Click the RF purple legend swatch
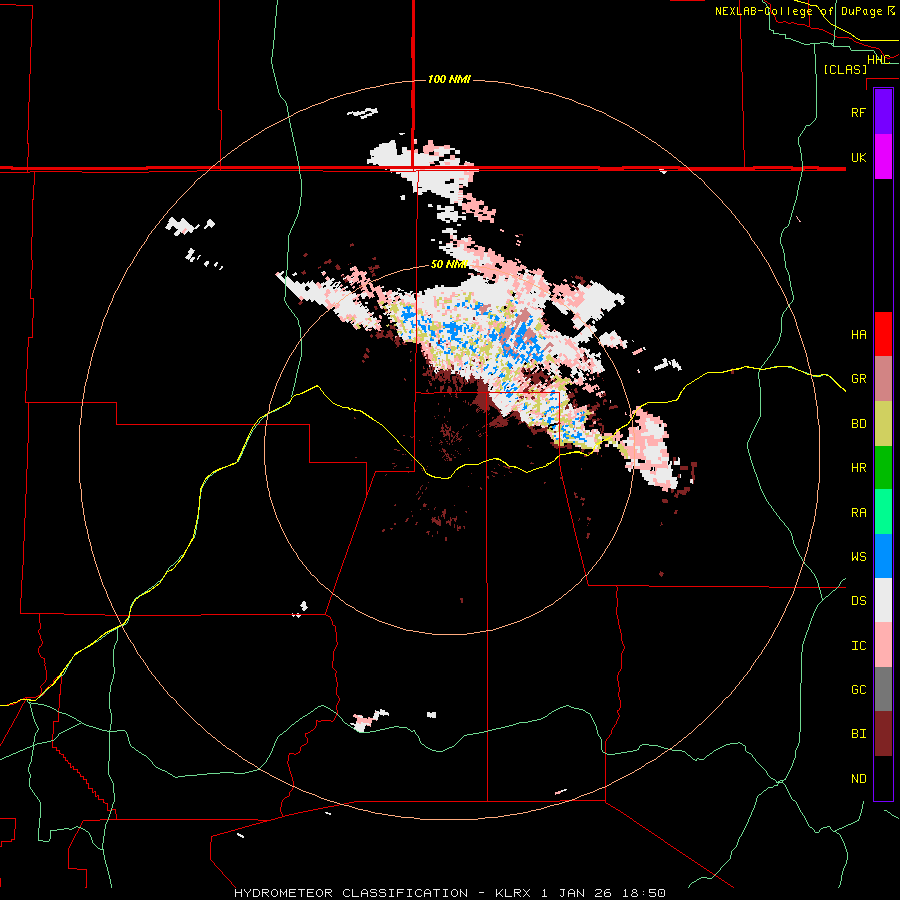Image resolution: width=900 pixels, height=900 pixels. tap(883, 111)
